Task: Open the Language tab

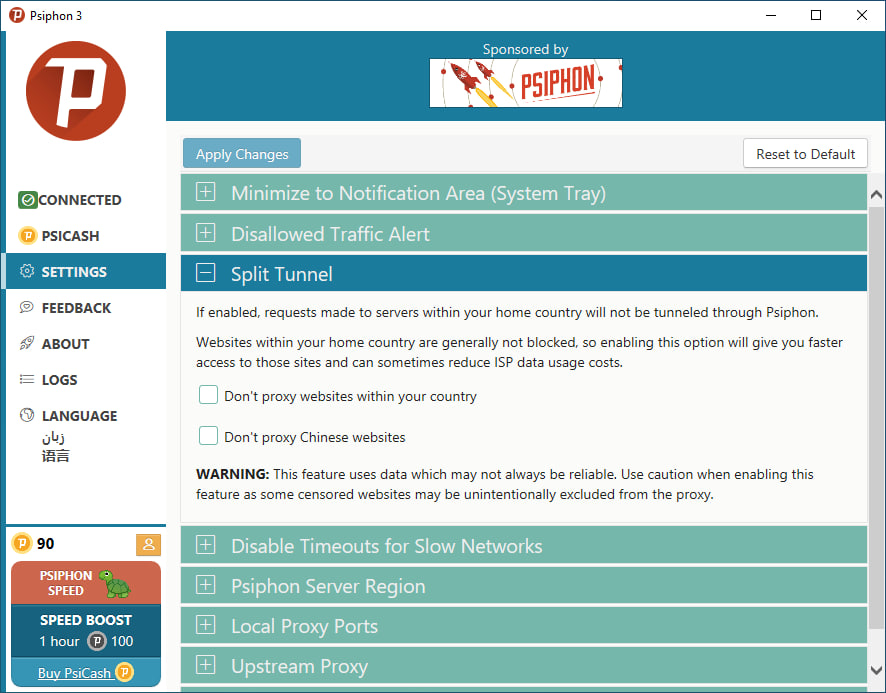Action: coord(86,416)
